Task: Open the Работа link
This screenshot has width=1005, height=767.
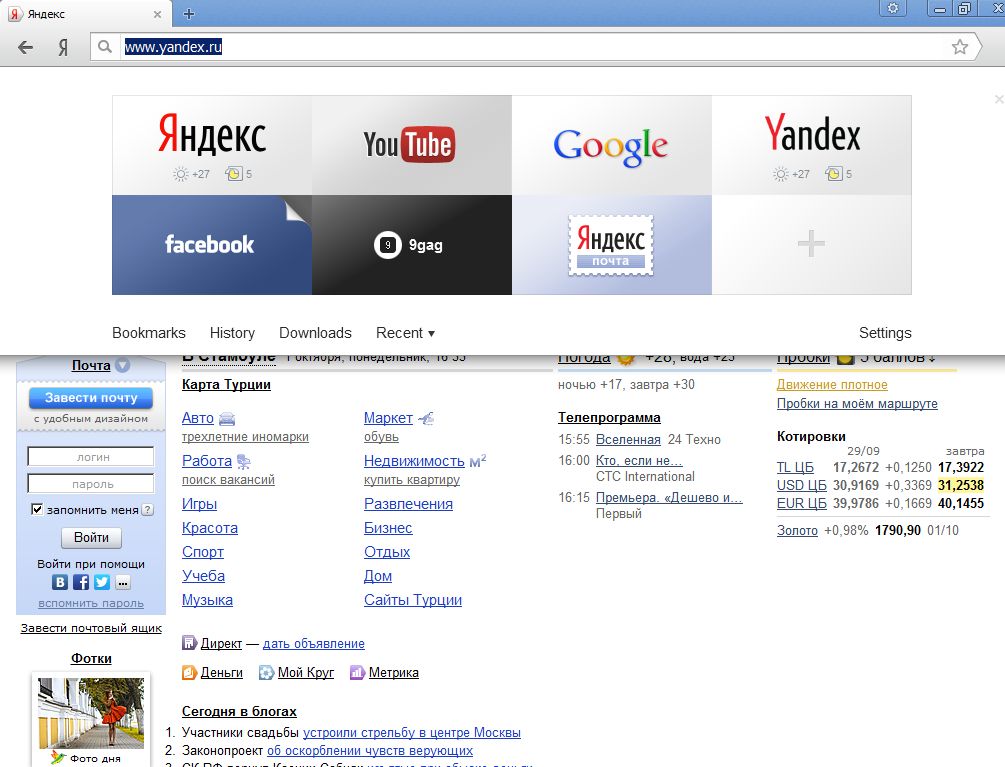Action: point(206,461)
